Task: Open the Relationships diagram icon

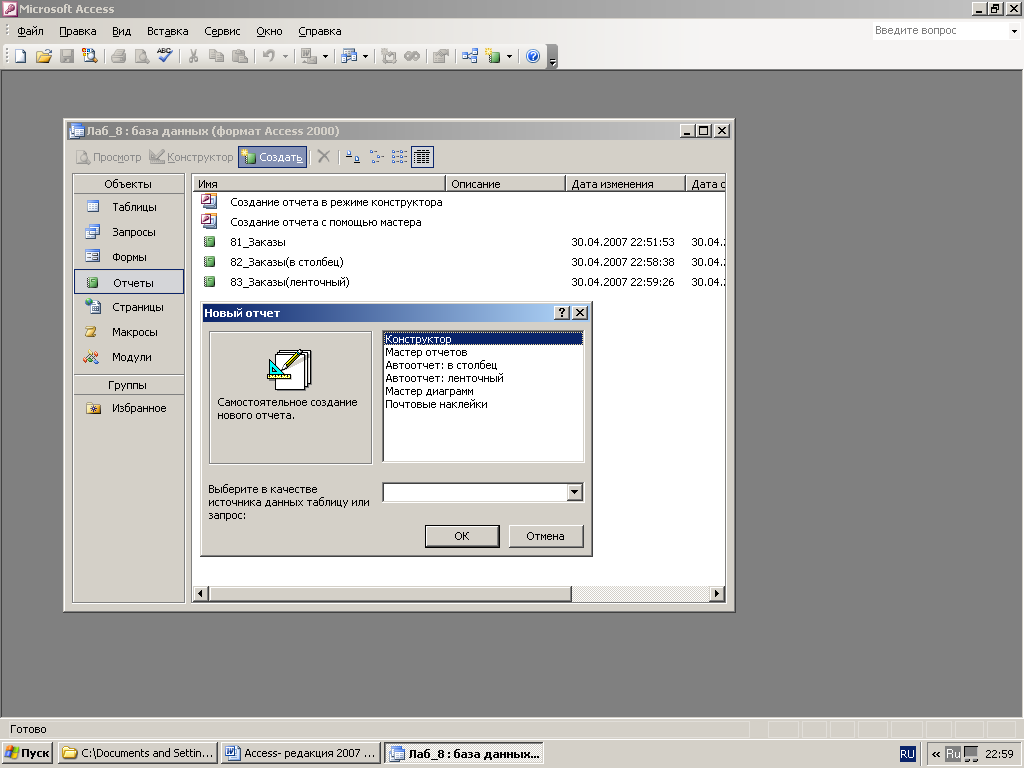Action: click(x=470, y=56)
